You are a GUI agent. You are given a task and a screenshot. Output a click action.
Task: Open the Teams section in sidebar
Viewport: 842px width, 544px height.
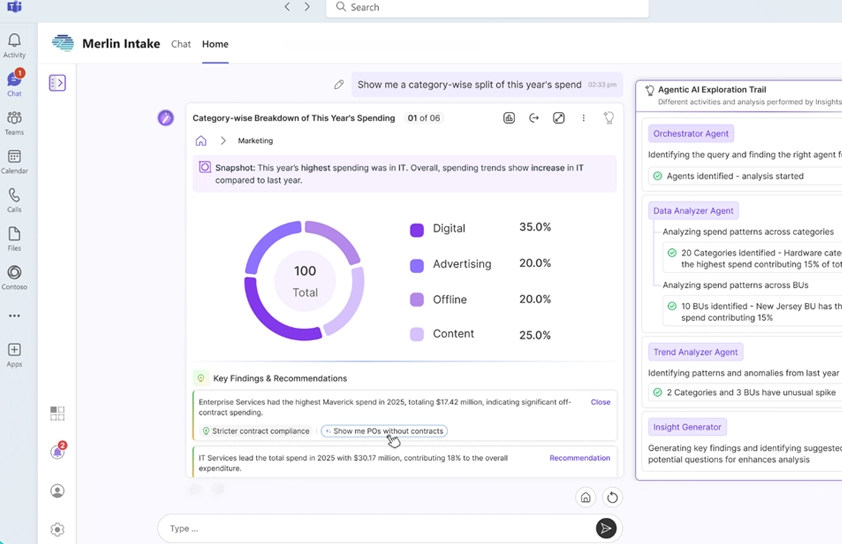click(14, 123)
